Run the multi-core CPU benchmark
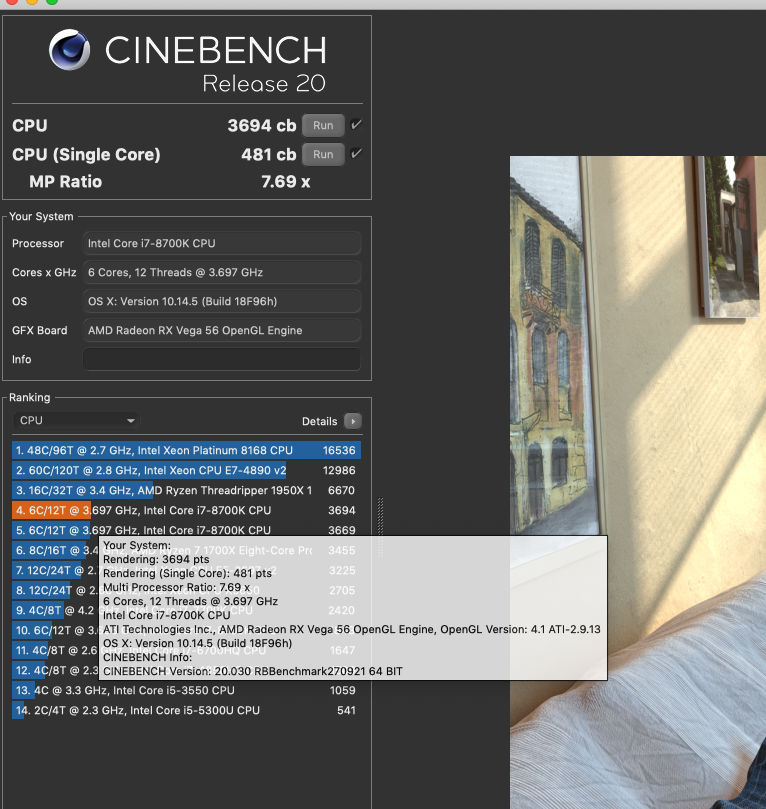The image size is (766, 809). pos(323,125)
